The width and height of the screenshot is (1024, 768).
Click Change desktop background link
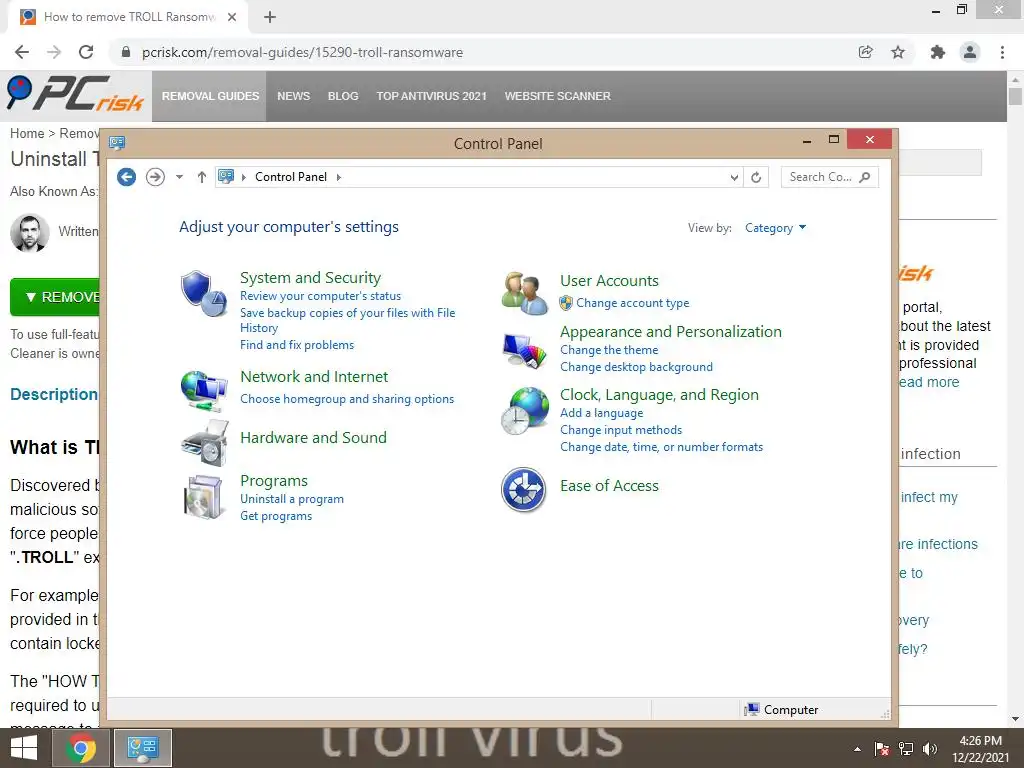(x=636, y=367)
